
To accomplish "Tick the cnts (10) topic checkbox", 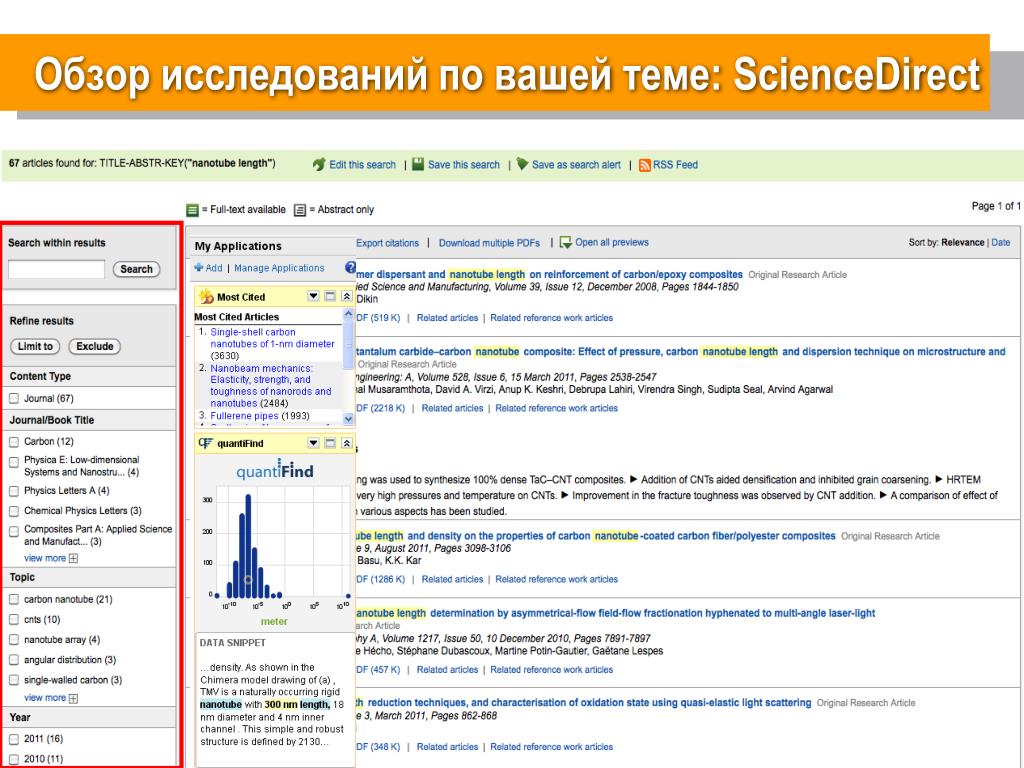I will tap(14, 619).
